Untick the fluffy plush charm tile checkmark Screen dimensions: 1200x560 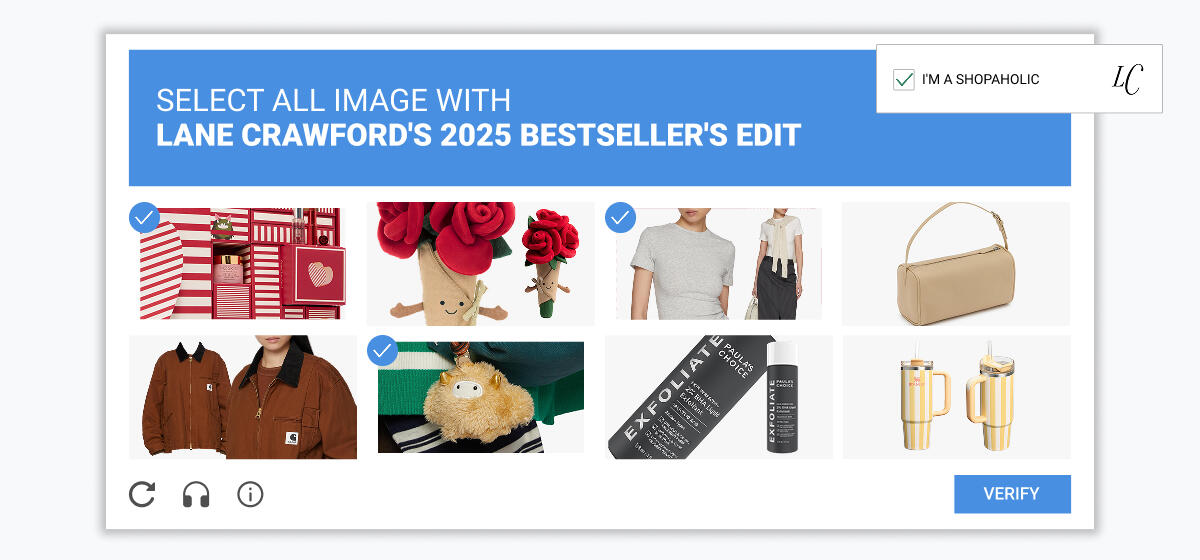click(x=382, y=350)
